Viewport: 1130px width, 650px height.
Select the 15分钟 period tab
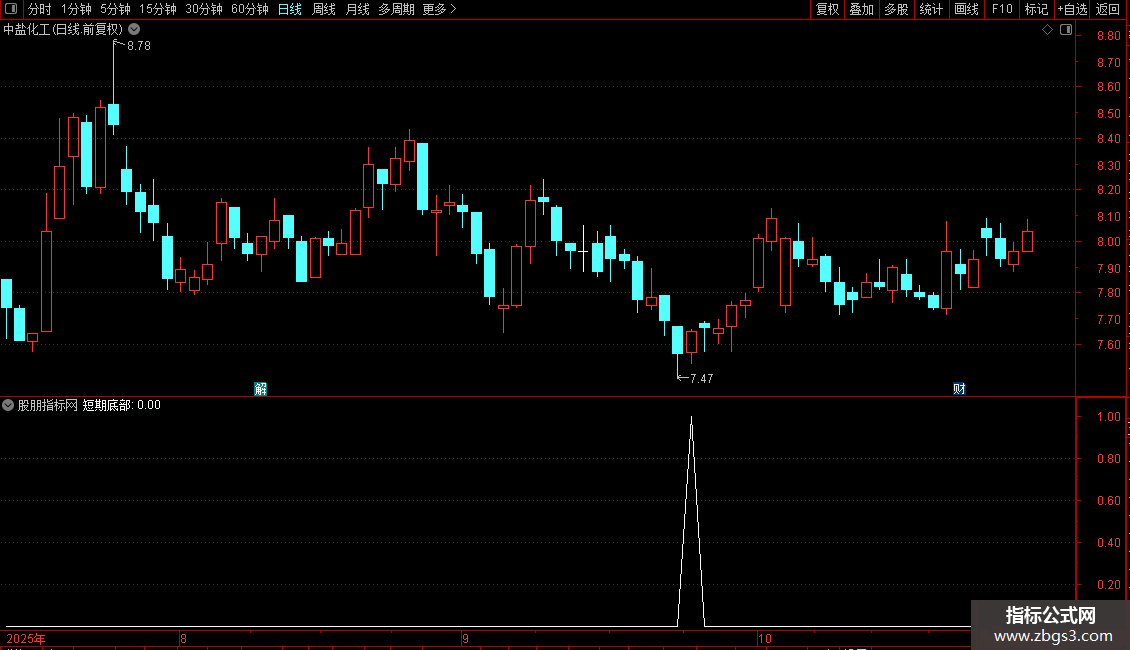pos(157,9)
